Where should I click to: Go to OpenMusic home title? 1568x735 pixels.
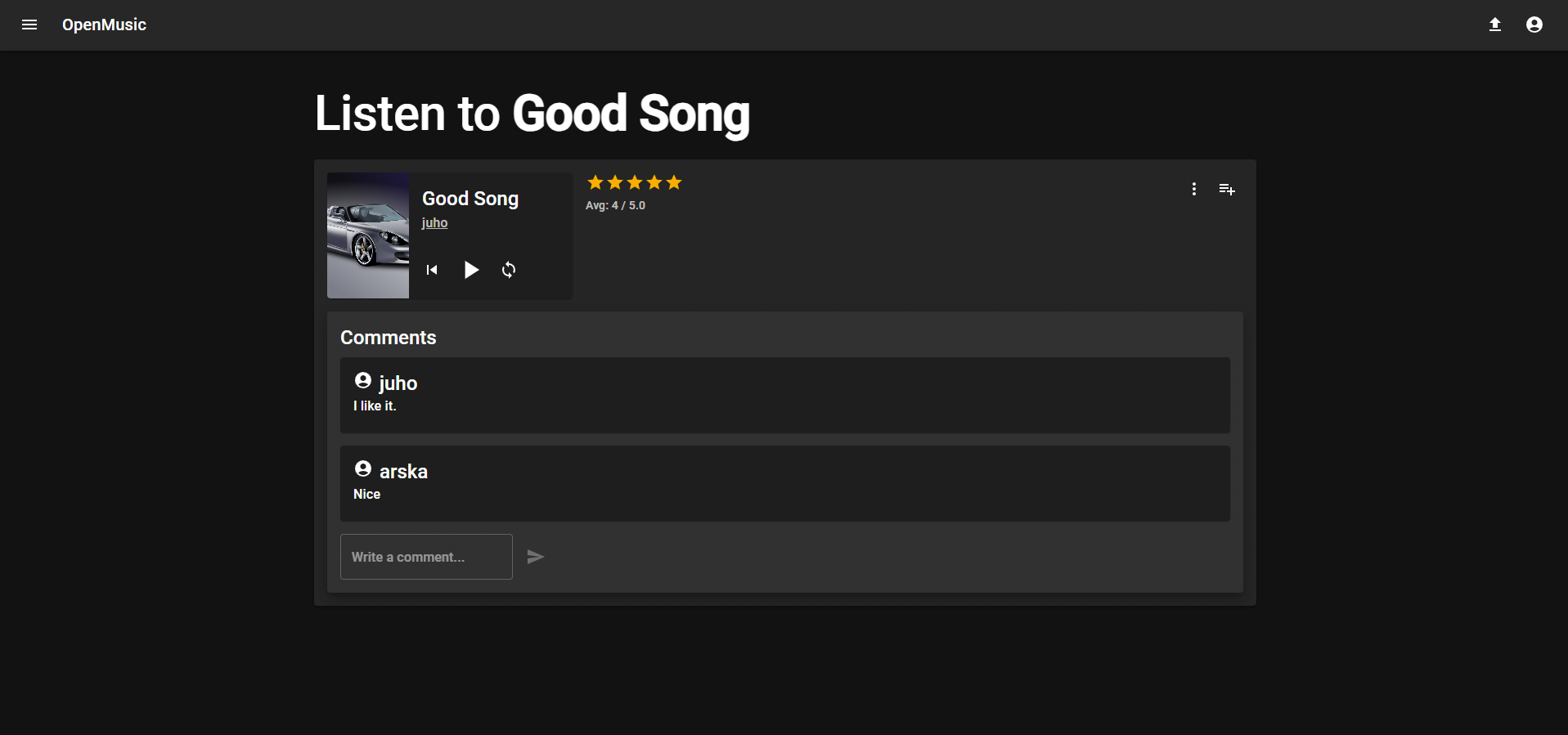click(x=104, y=25)
